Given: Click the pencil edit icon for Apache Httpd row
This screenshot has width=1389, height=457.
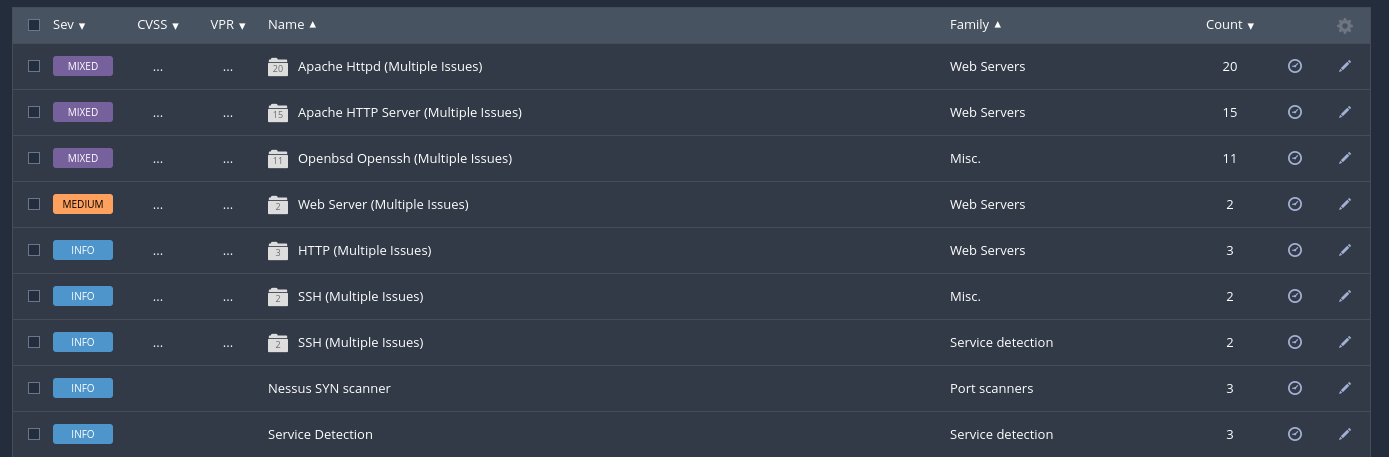Looking at the screenshot, I should click(x=1345, y=66).
